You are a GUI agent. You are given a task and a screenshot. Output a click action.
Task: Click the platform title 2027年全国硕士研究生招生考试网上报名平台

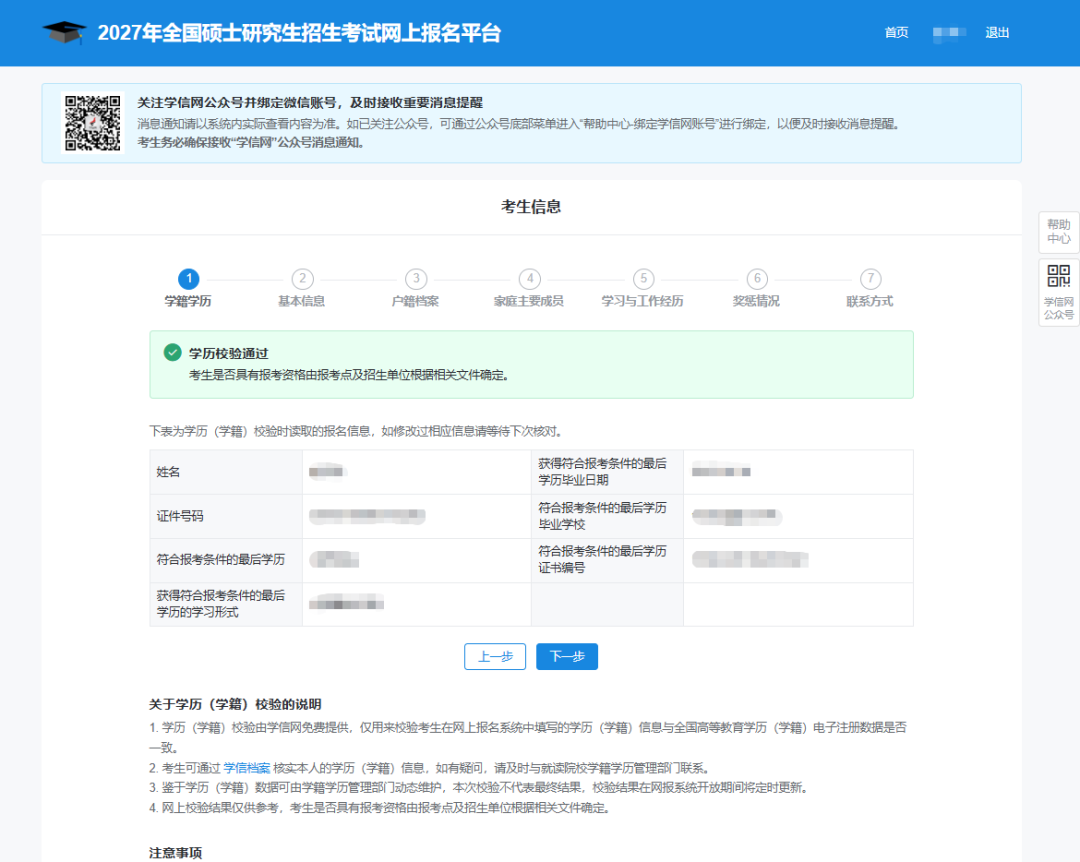pos(299,33)
